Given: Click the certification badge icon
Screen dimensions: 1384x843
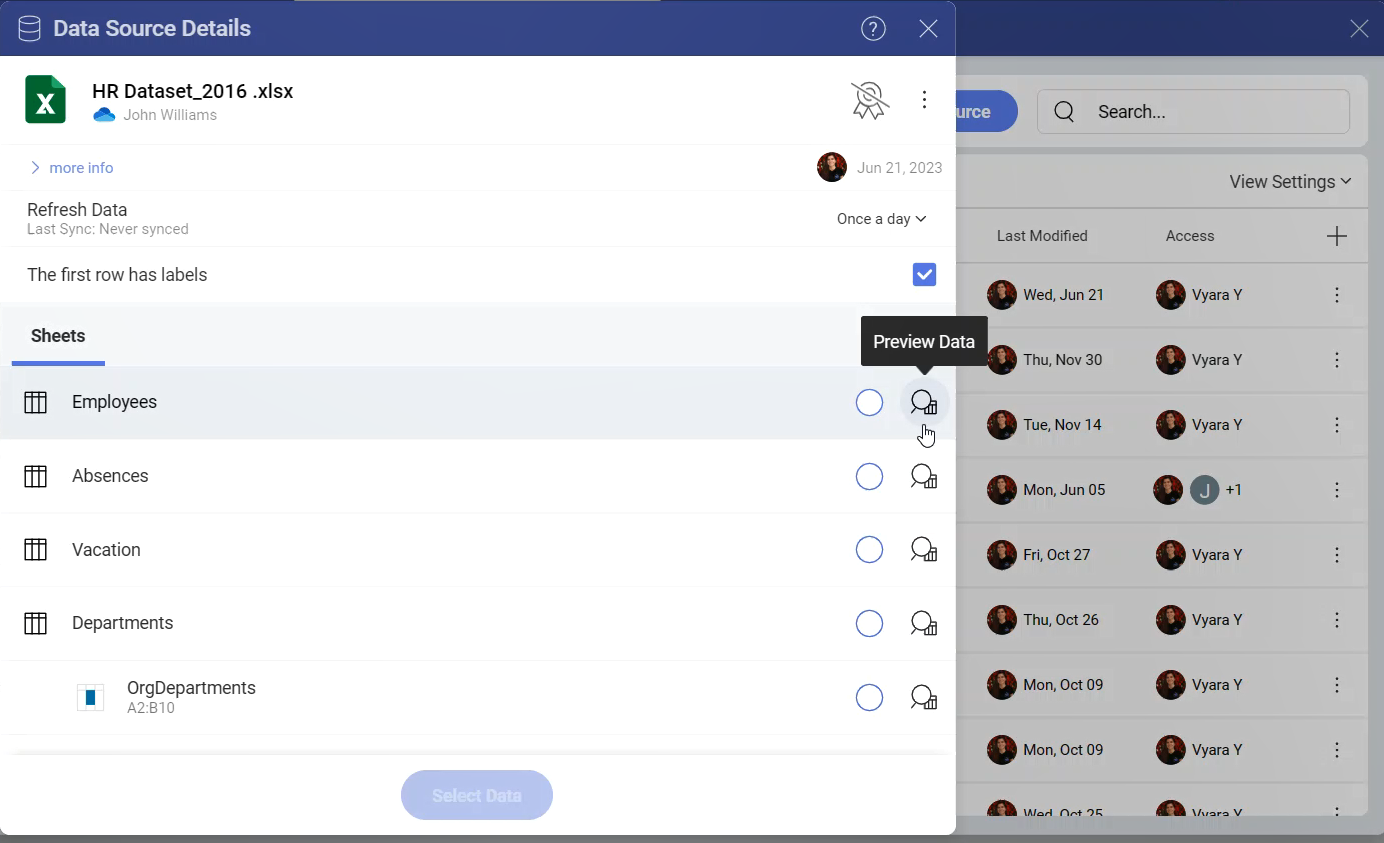Looking at the screenshot, I should (869, 100).
